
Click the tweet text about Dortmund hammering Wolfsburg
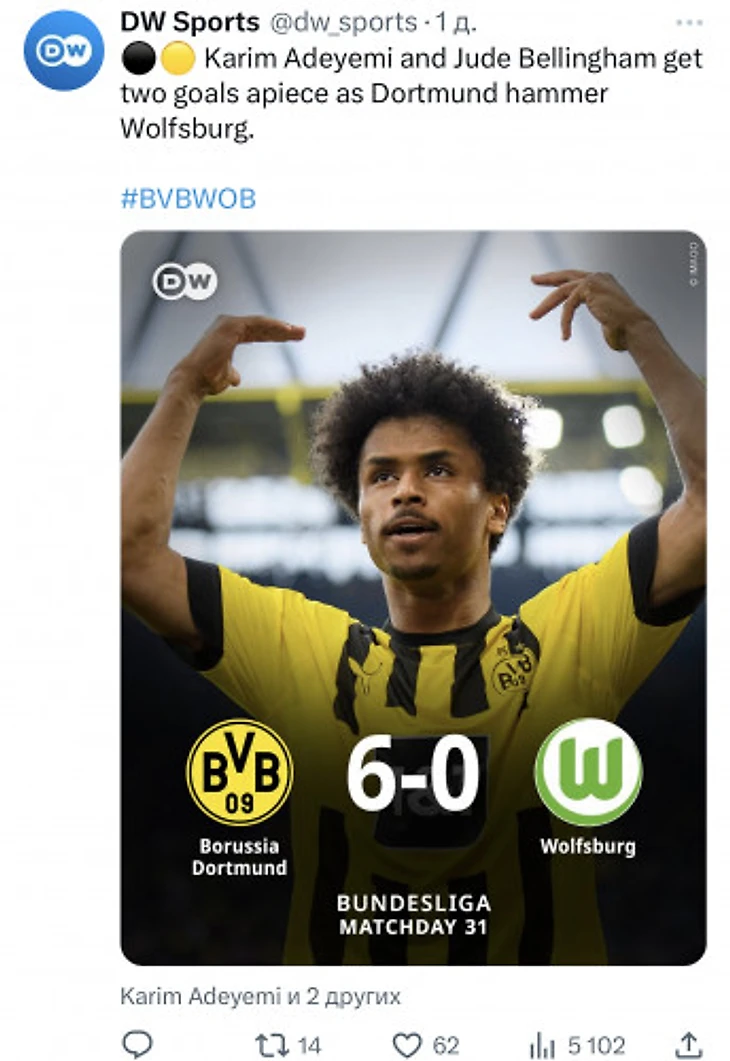tap(411, 93)
